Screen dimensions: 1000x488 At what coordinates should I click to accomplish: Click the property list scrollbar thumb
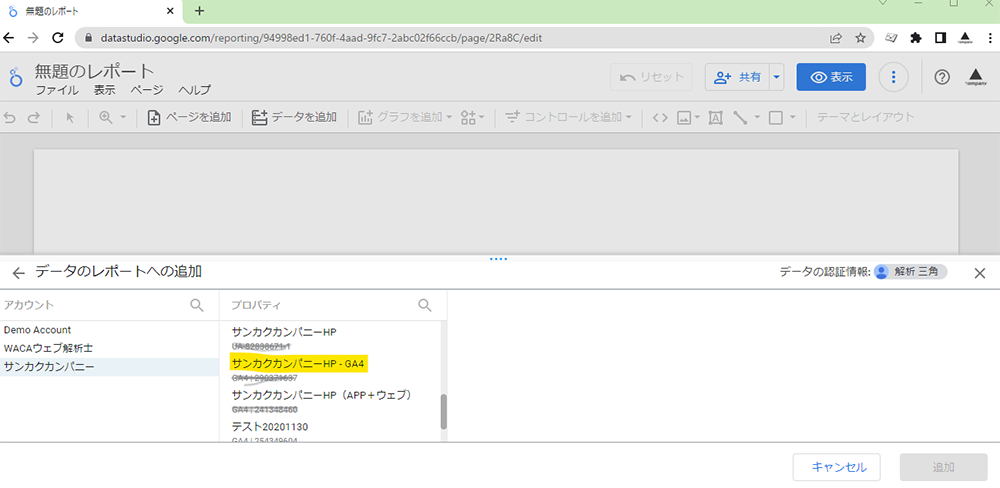pyautogui.click(x=444, y=411)
